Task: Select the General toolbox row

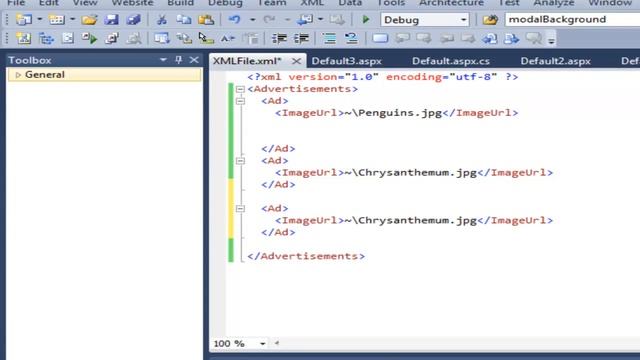Action: tap(104, 75)
